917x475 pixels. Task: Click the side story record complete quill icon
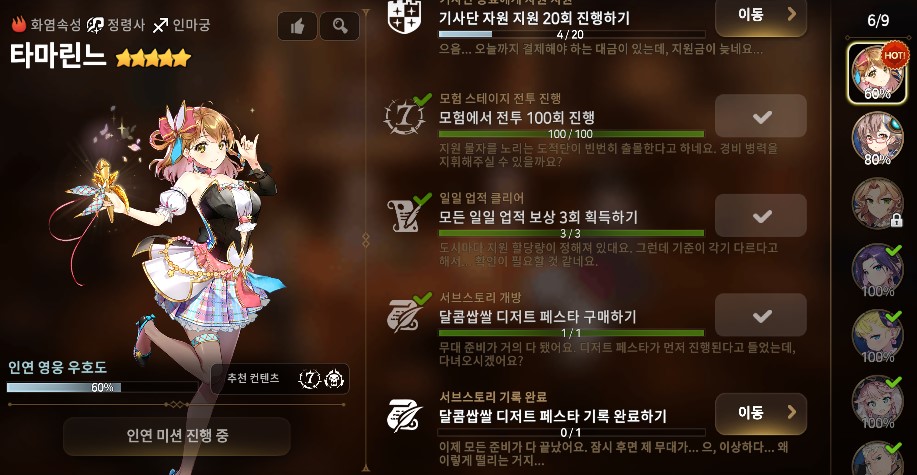[405, 416]
